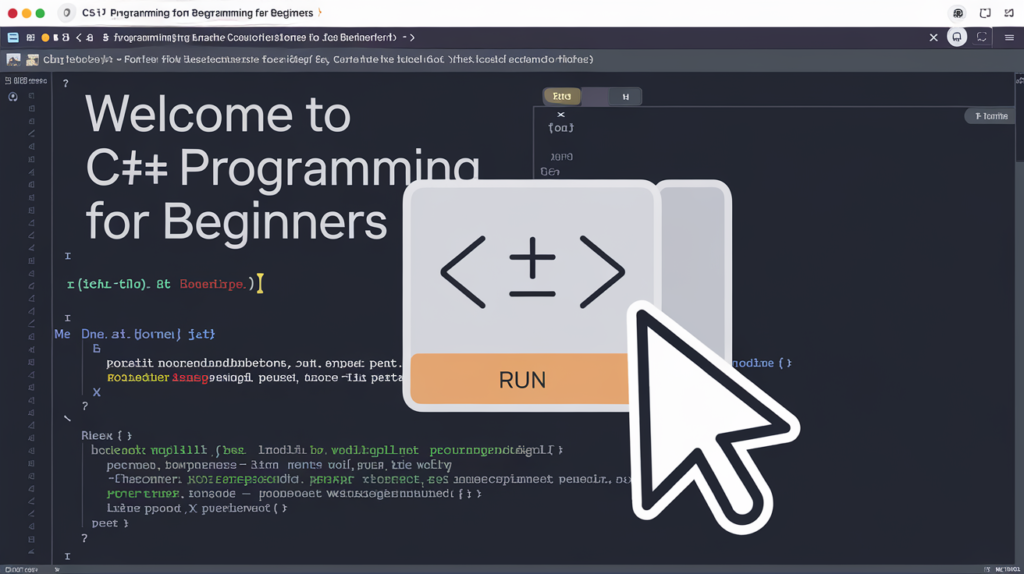Switch to the gray 'H' tab

pos(625,97)
